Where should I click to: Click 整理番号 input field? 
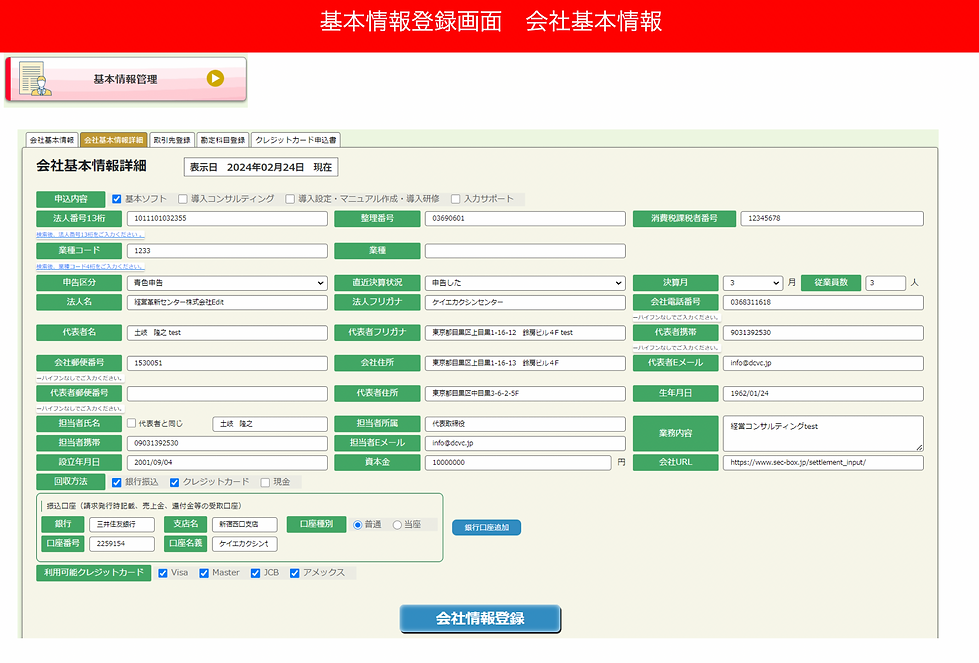click(525, 219)
